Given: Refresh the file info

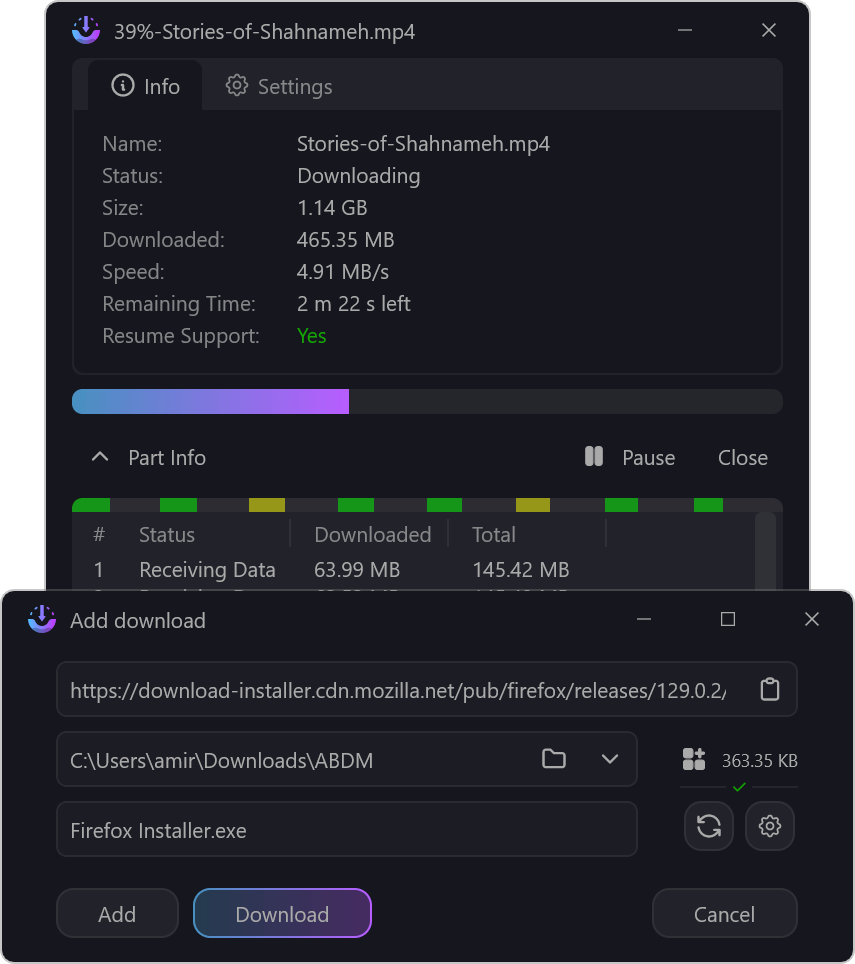Looking at the screenshot, I should point(709,826).
